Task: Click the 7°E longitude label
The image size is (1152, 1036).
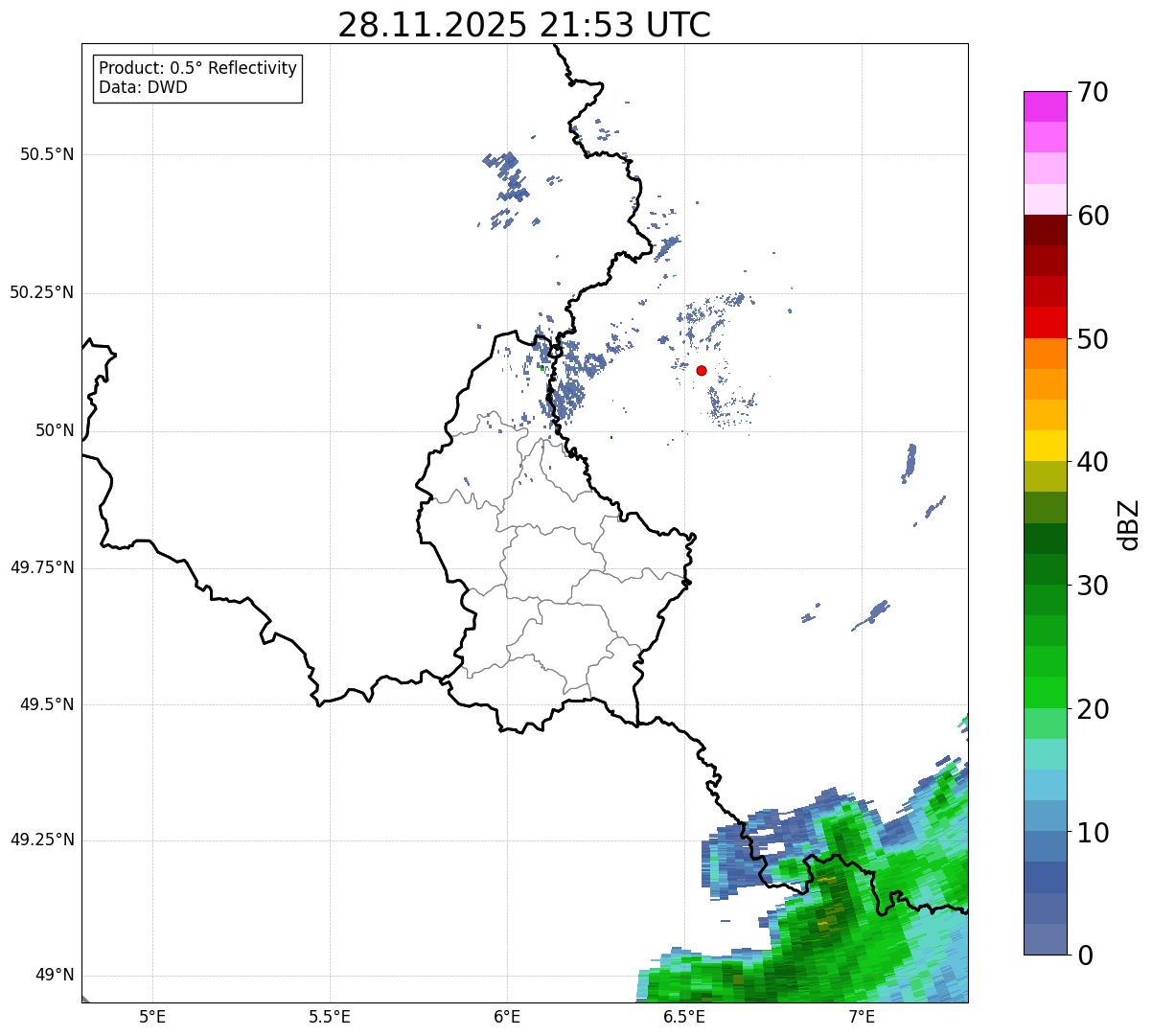Action: 862,1016
